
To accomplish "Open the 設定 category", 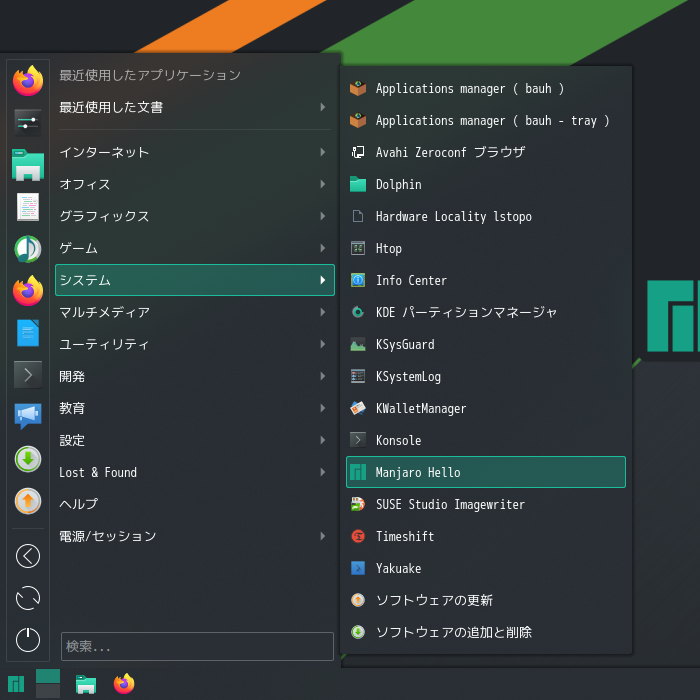I will click(195, 440).
